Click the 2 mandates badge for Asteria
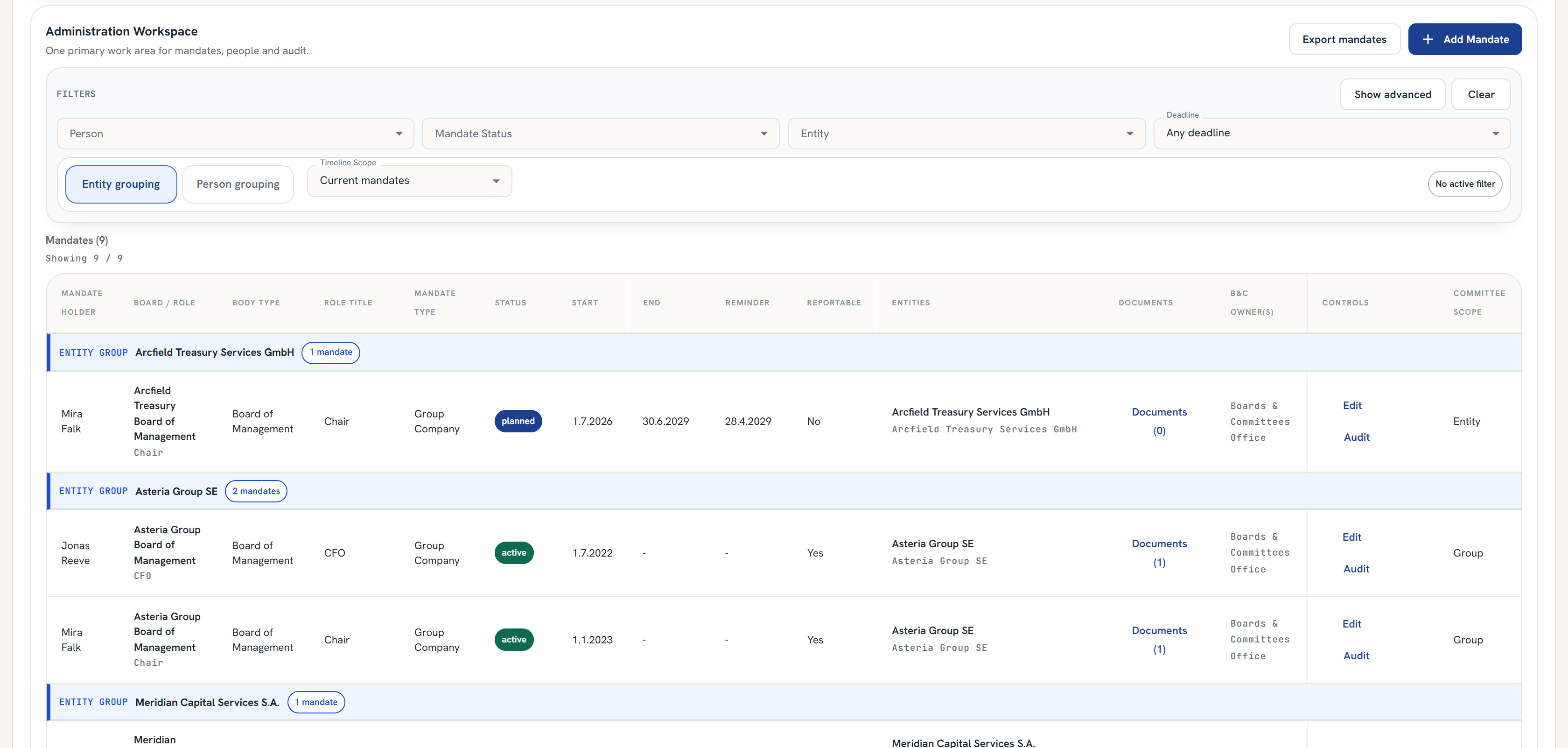Image resolution: width=1568 pixels, height=748 pixels. [256, 492]
